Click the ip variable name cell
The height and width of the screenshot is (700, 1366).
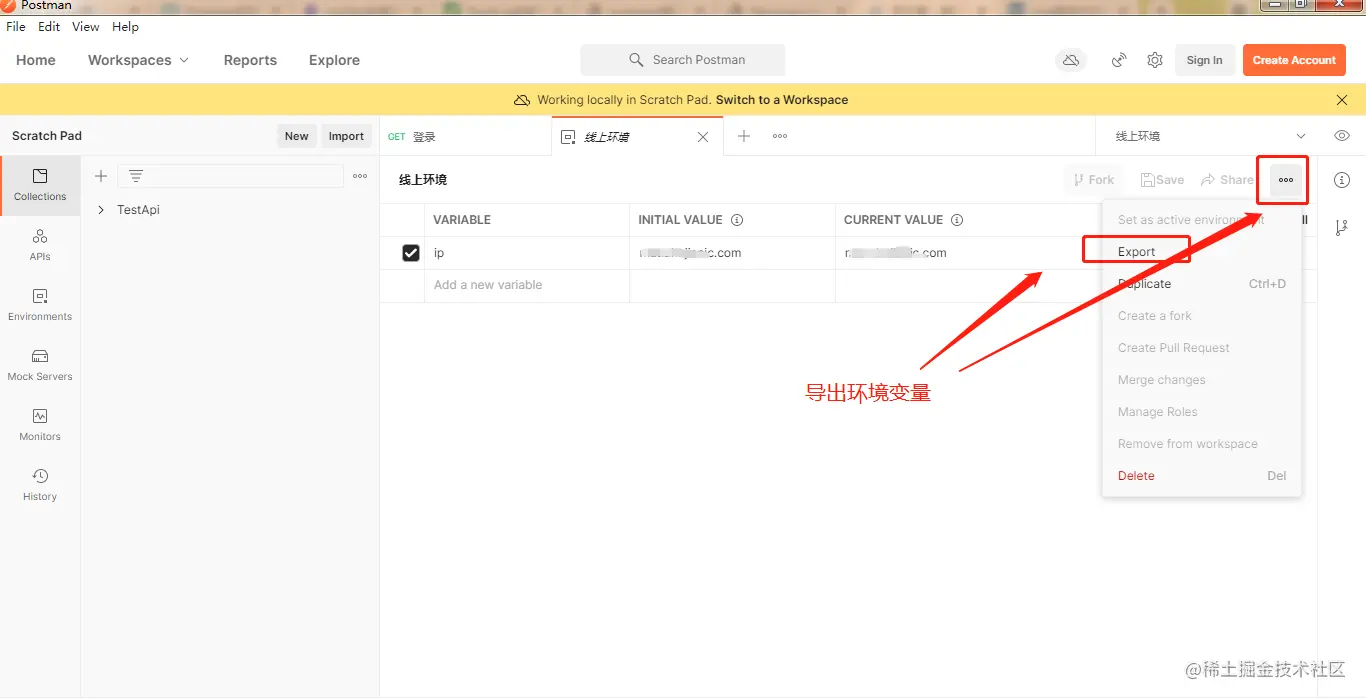(x=527, y=253)
